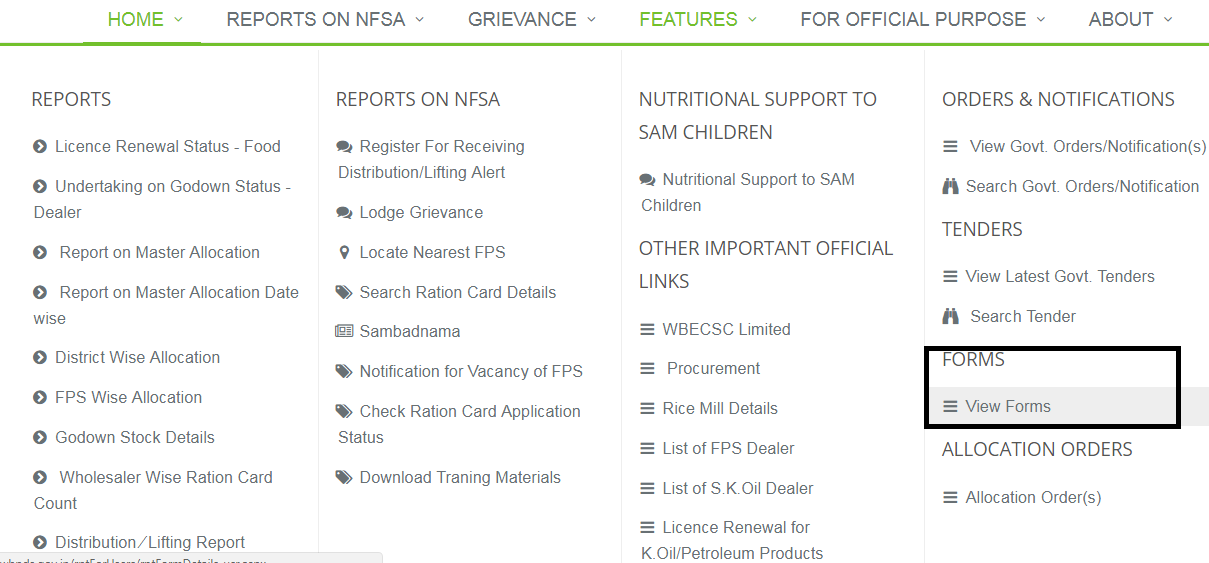The height and width of the screenshot is (563, 1209).
Task: Open the FEATURES menu
Action: point(698,20)
